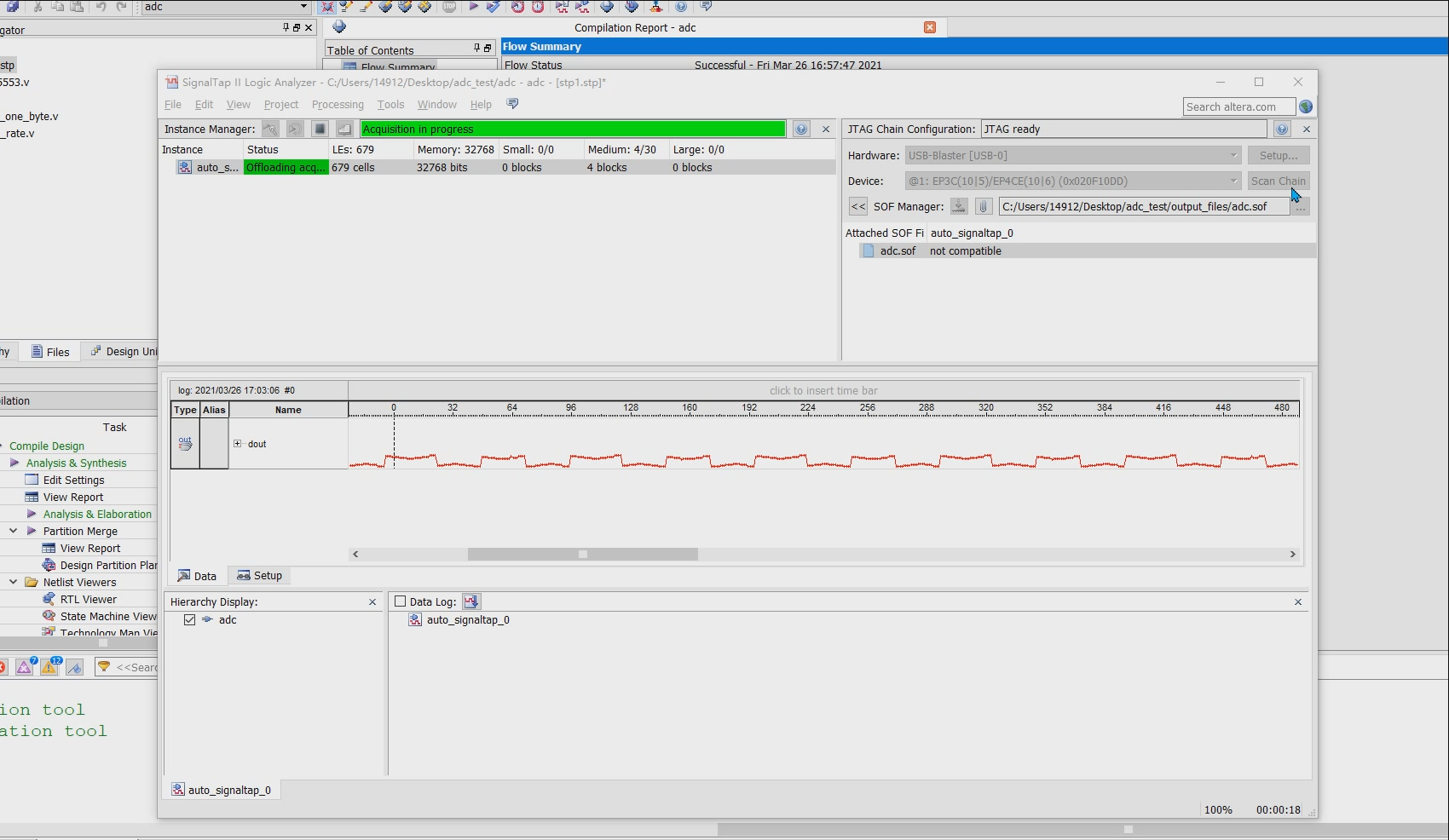The image size is (1449, 840).
Task: Open RTL Viewer in task list
Action: click(88, 600)
